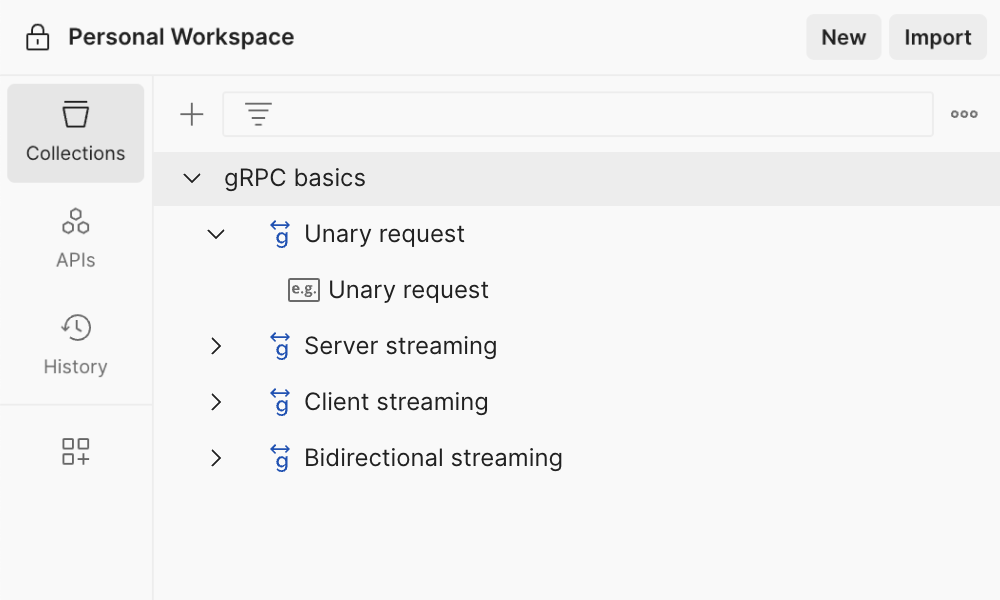Click the gRPC icon beside Client streaming

[x=281, y=402]
